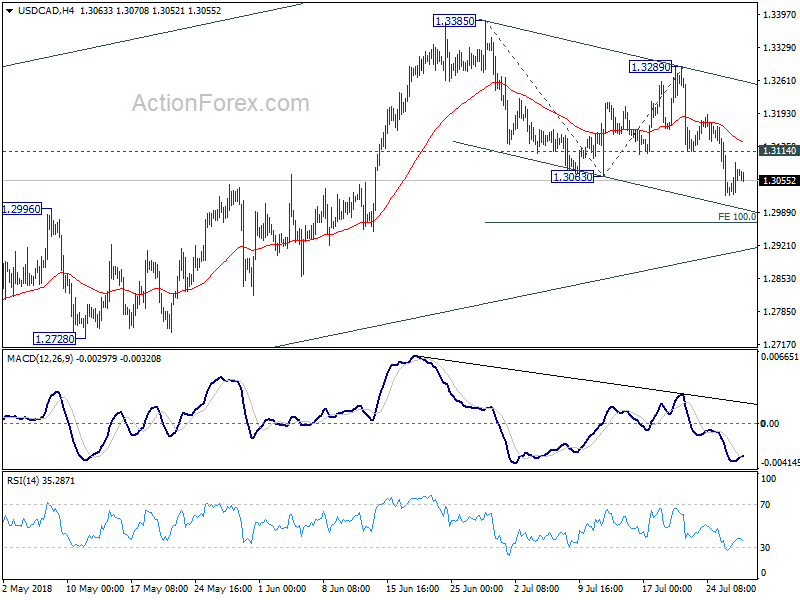Open the chart menu triangle beside USDCAD,H4
The width and height of the screenshot is (800, 600).
click(9, 10)
